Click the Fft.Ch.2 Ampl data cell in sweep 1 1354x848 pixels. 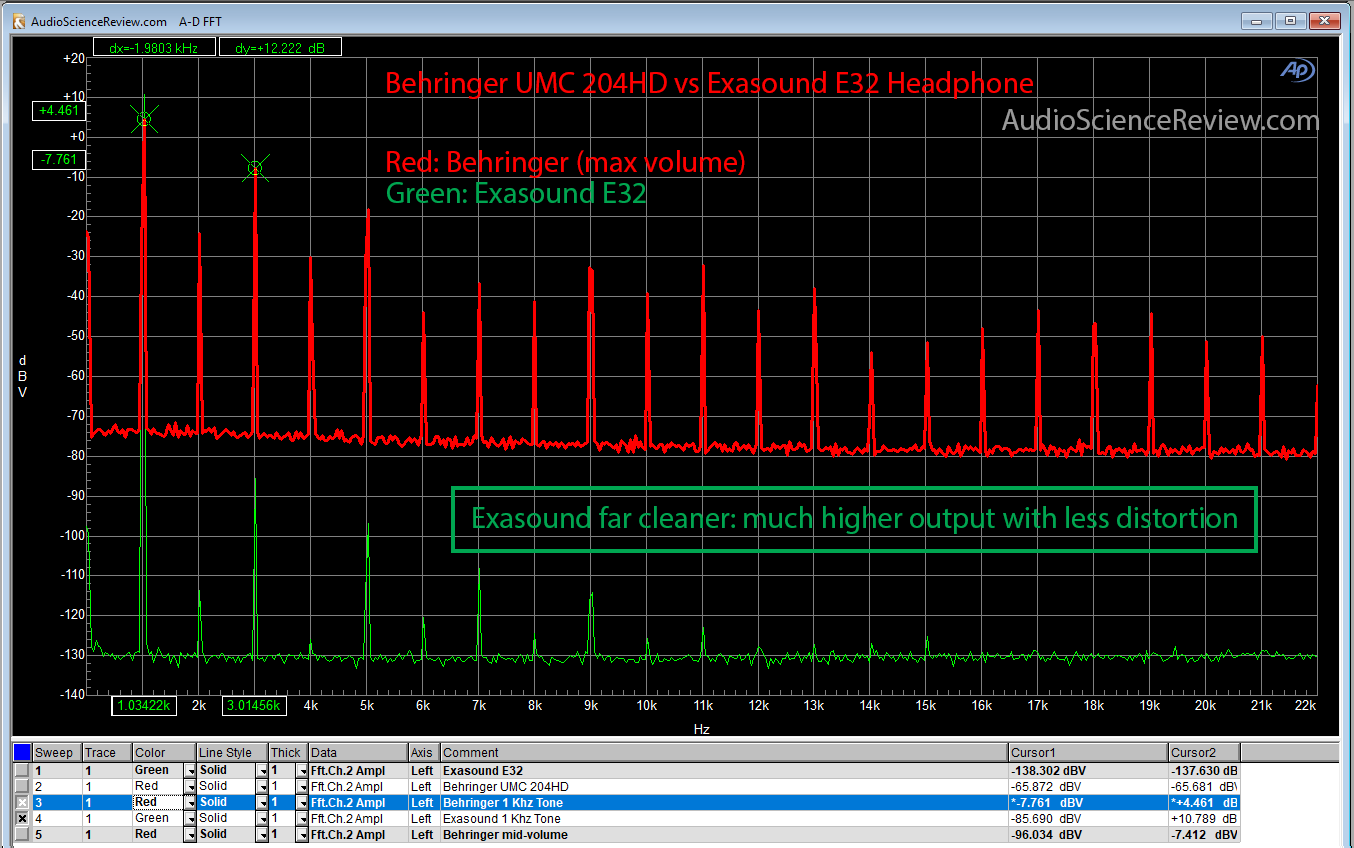pos(357,771)
